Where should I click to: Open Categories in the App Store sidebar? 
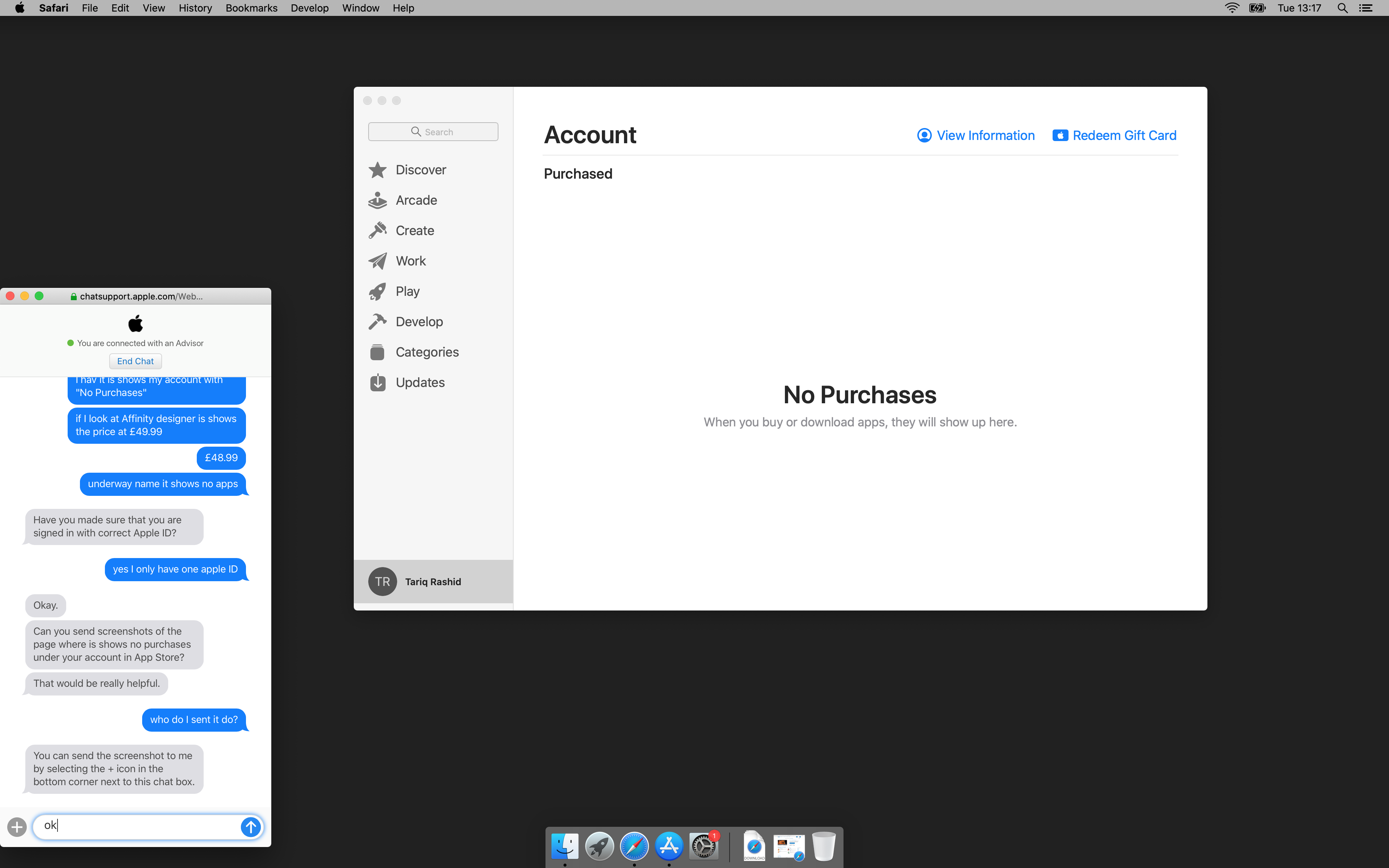pyautogui.click(x=414, y=353)
